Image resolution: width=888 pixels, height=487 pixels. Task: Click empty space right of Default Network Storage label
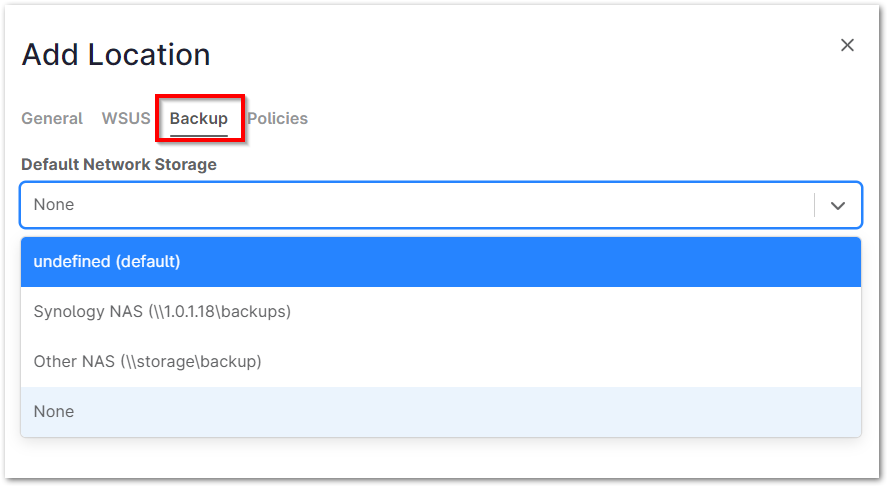click(540, 164)
